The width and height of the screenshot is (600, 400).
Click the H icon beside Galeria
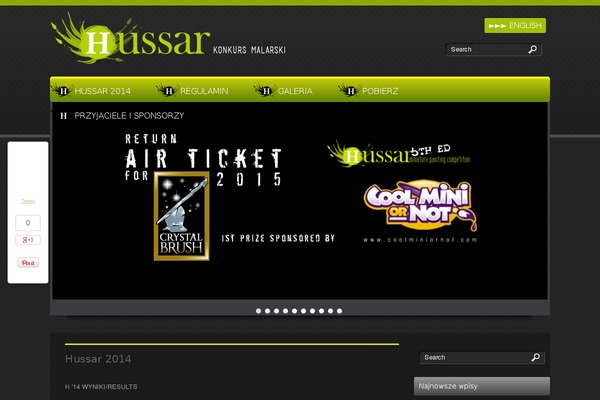pos(265,91)
